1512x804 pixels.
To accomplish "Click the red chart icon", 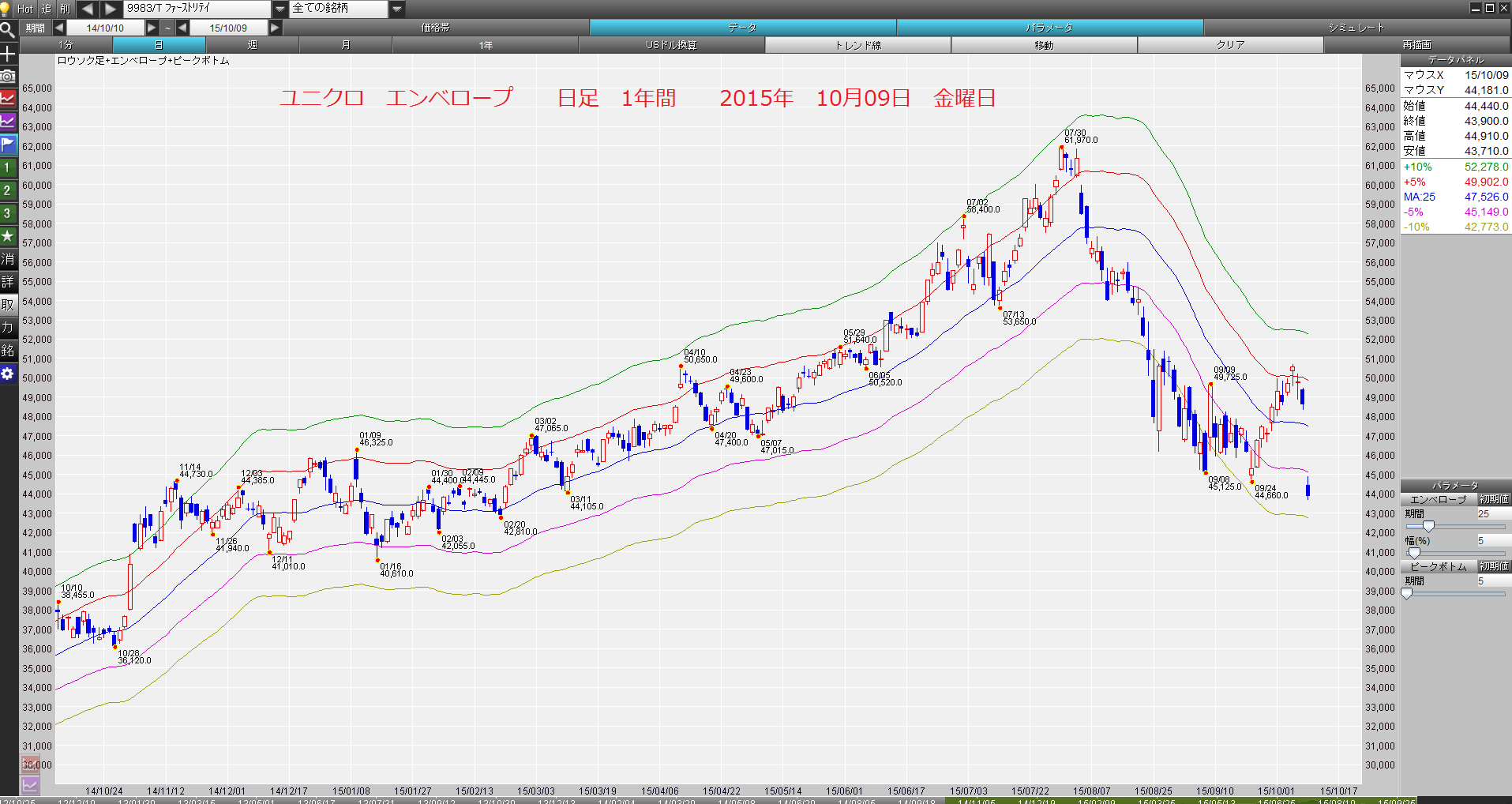I will pyautogui.click(x=8, y=99).
